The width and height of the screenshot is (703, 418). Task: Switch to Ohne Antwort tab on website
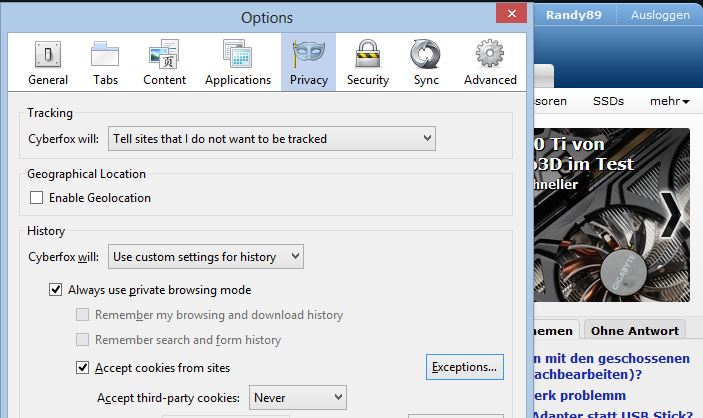(634, 331)
